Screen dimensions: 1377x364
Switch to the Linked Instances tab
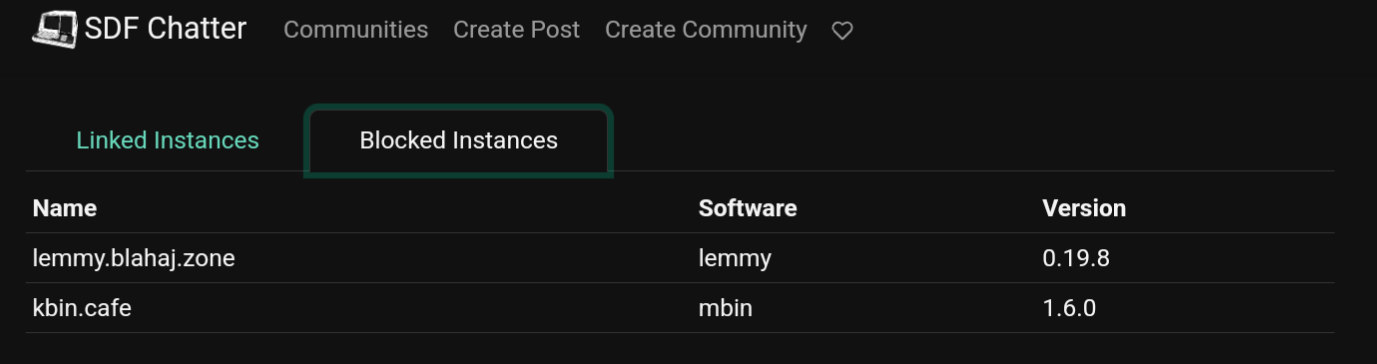coord(167,141)
